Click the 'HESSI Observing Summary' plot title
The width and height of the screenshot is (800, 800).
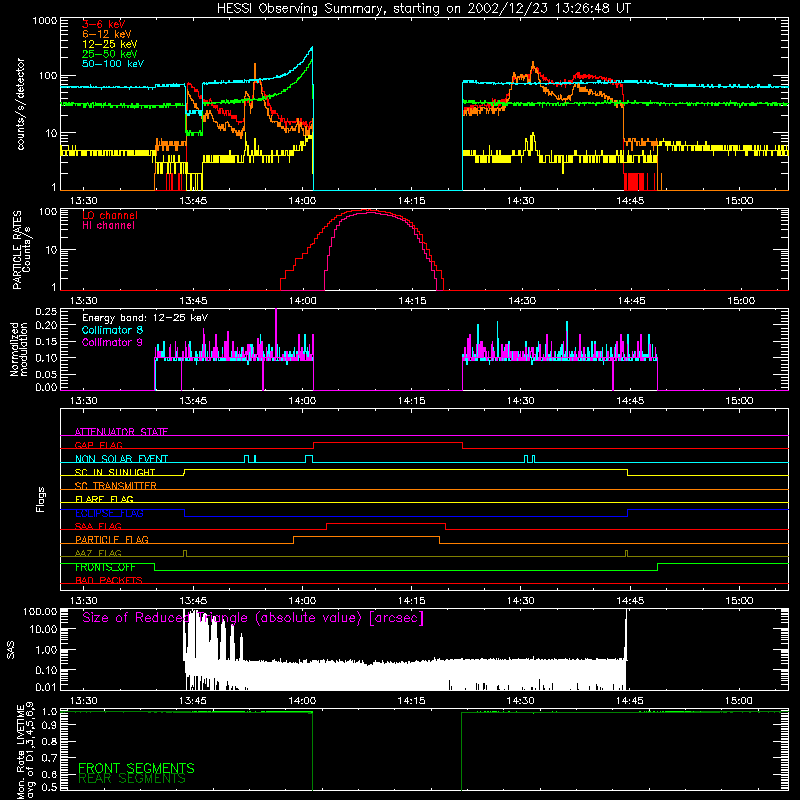coord(423,9)
